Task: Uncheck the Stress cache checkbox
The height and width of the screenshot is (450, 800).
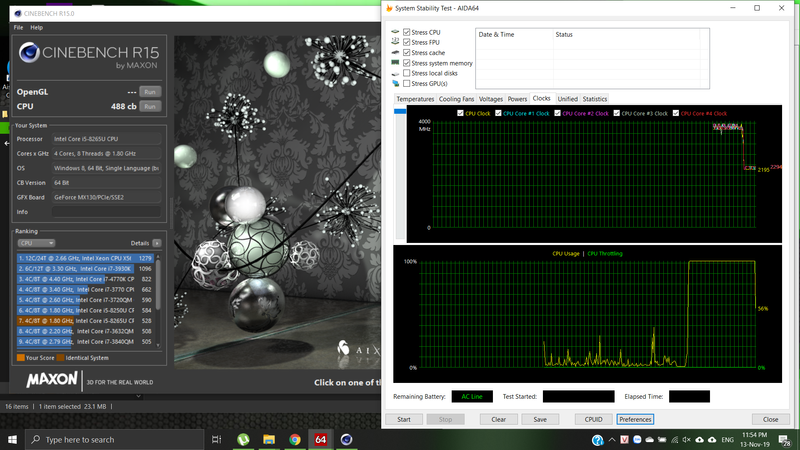Action: coord(407,53)
